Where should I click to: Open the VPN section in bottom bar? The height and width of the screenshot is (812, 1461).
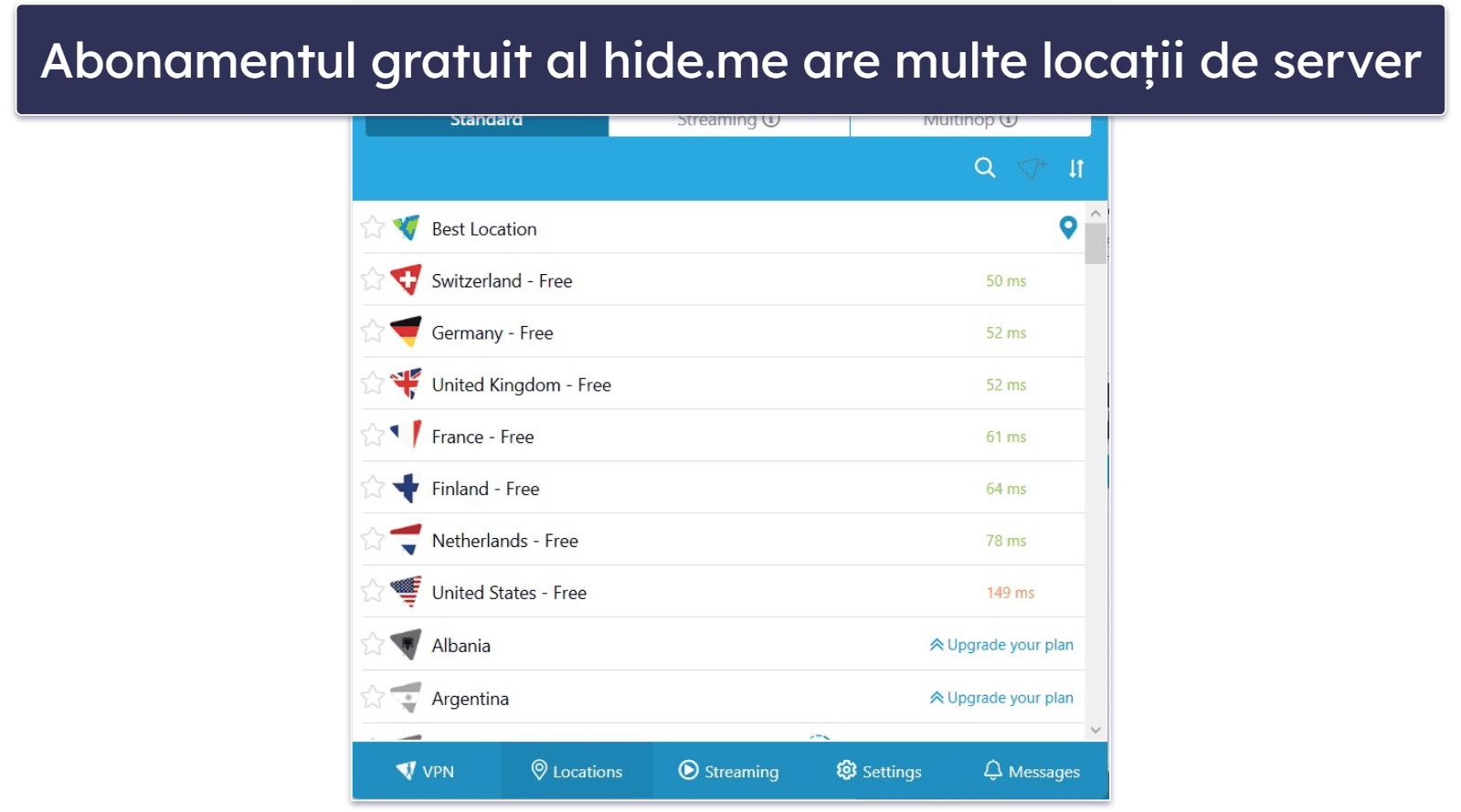pos(426,771)
